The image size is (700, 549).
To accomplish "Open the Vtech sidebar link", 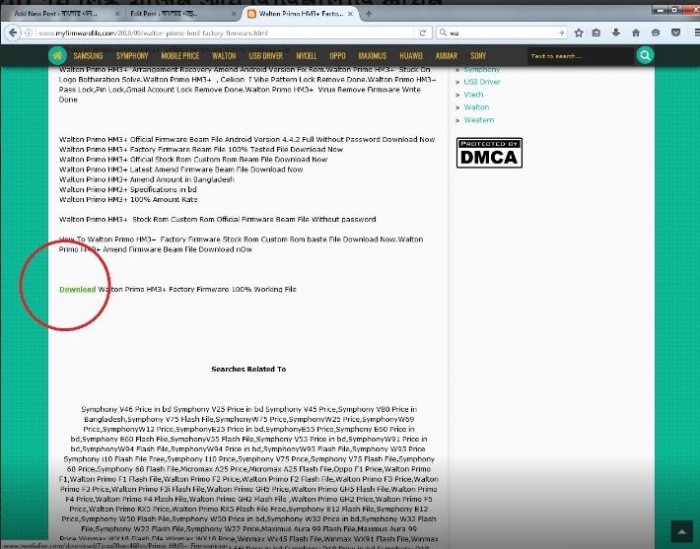I will tap(473, 95).
